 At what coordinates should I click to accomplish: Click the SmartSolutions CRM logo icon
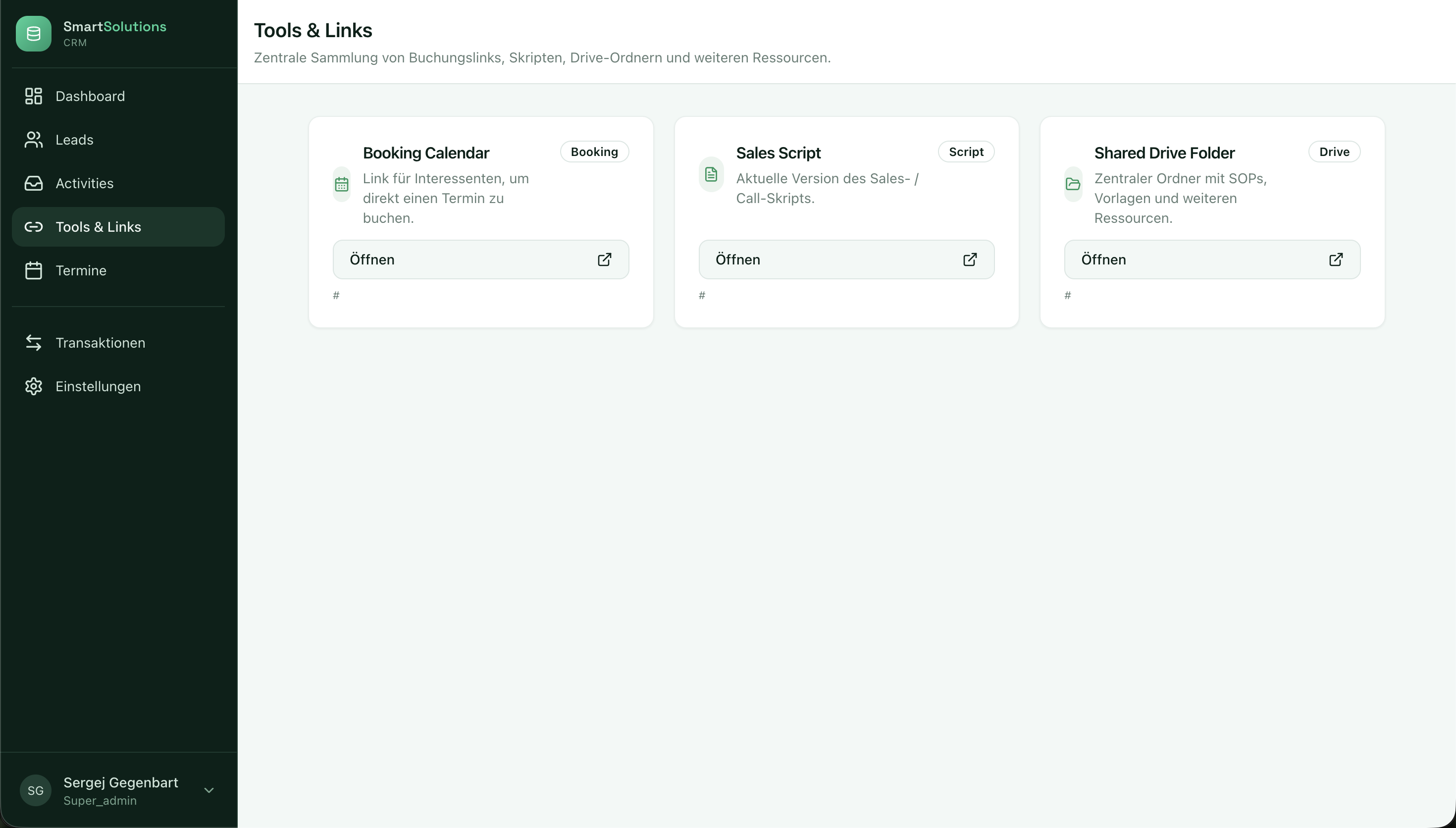34,33
